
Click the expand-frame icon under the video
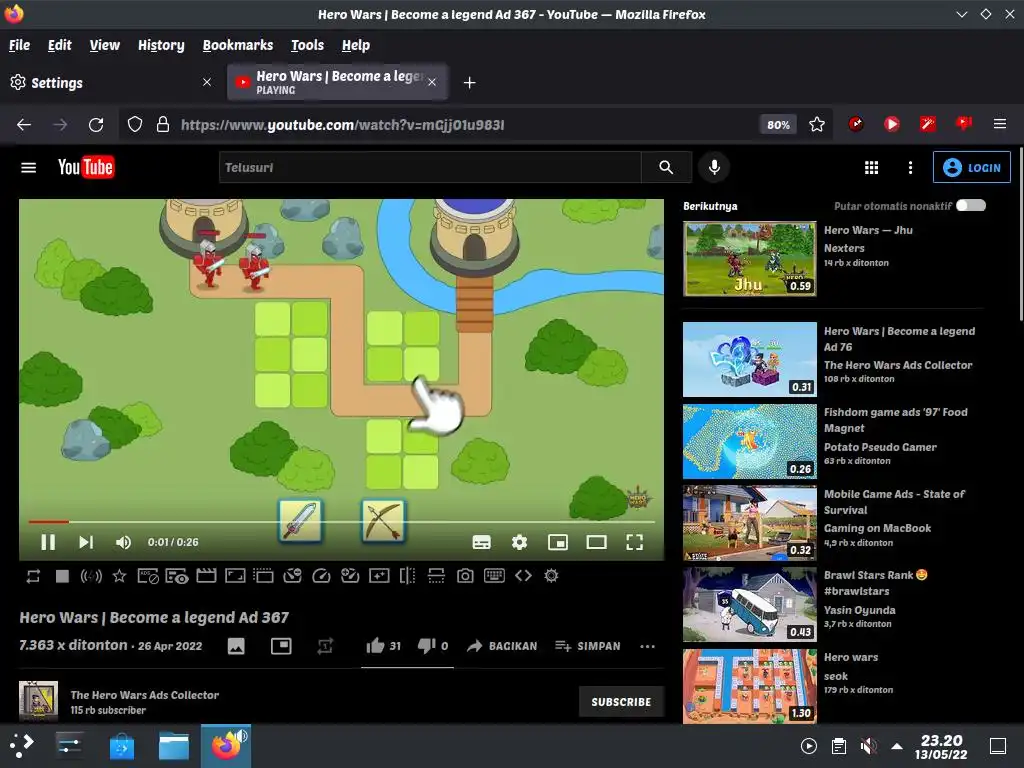235,576
